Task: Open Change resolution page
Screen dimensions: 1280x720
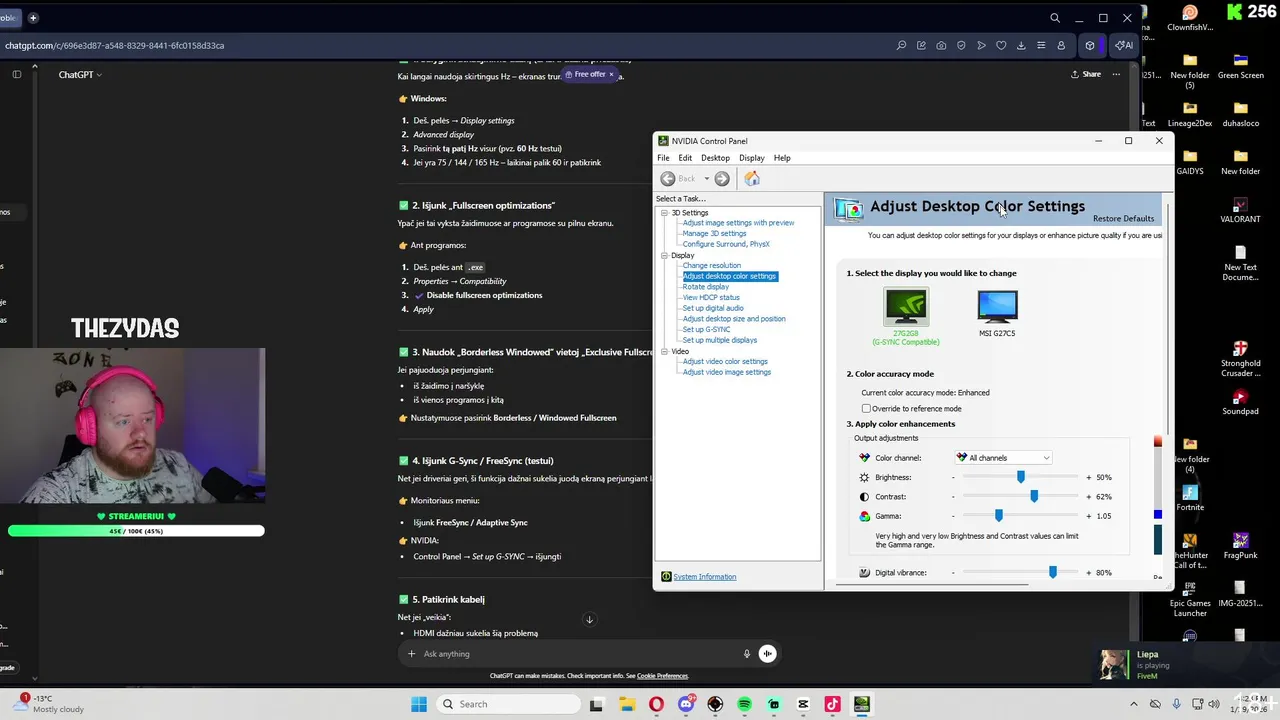Action: tap(711, 265)
